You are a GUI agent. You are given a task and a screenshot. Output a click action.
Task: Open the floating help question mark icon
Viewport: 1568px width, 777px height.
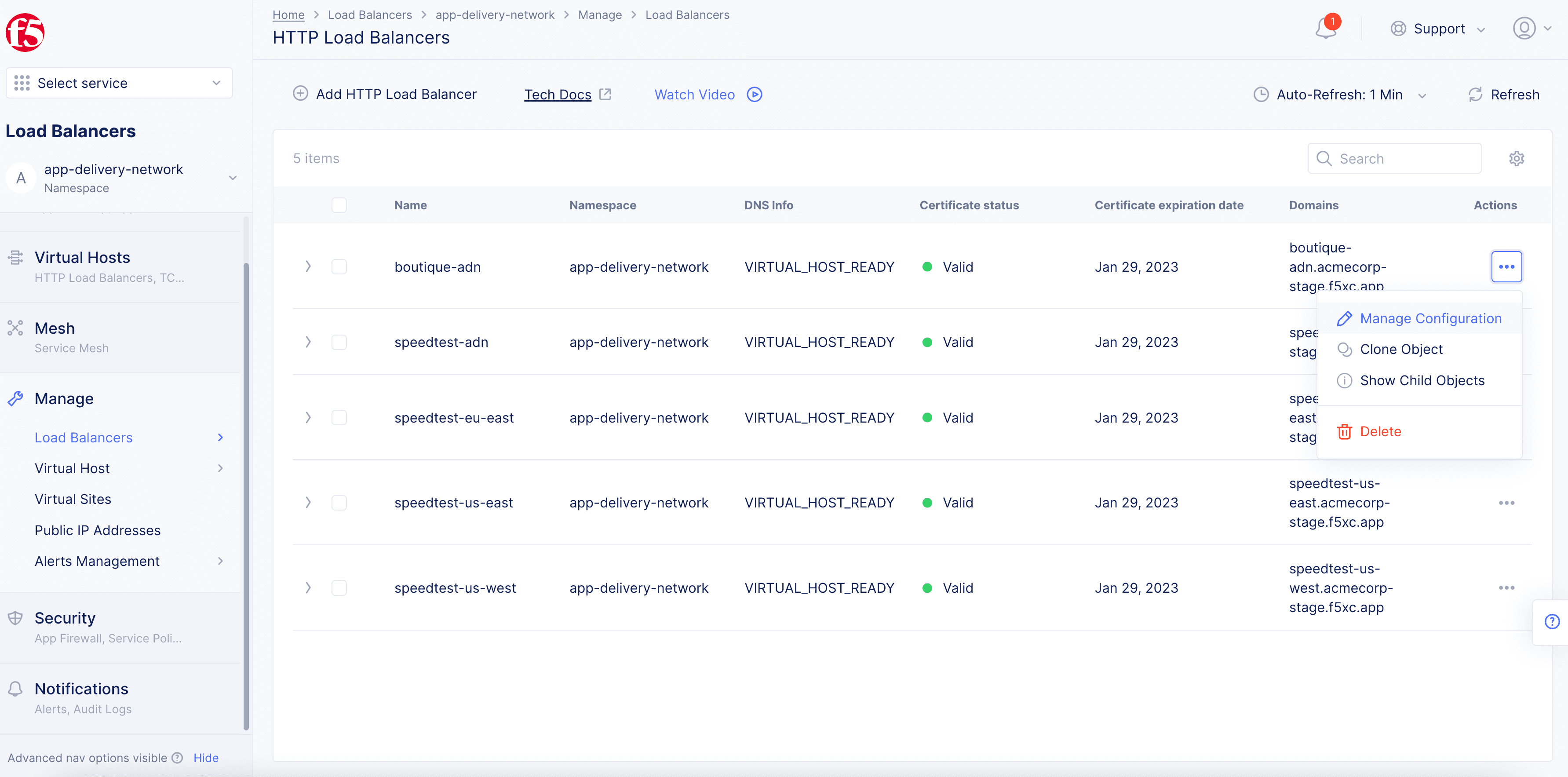point(1552,622)
